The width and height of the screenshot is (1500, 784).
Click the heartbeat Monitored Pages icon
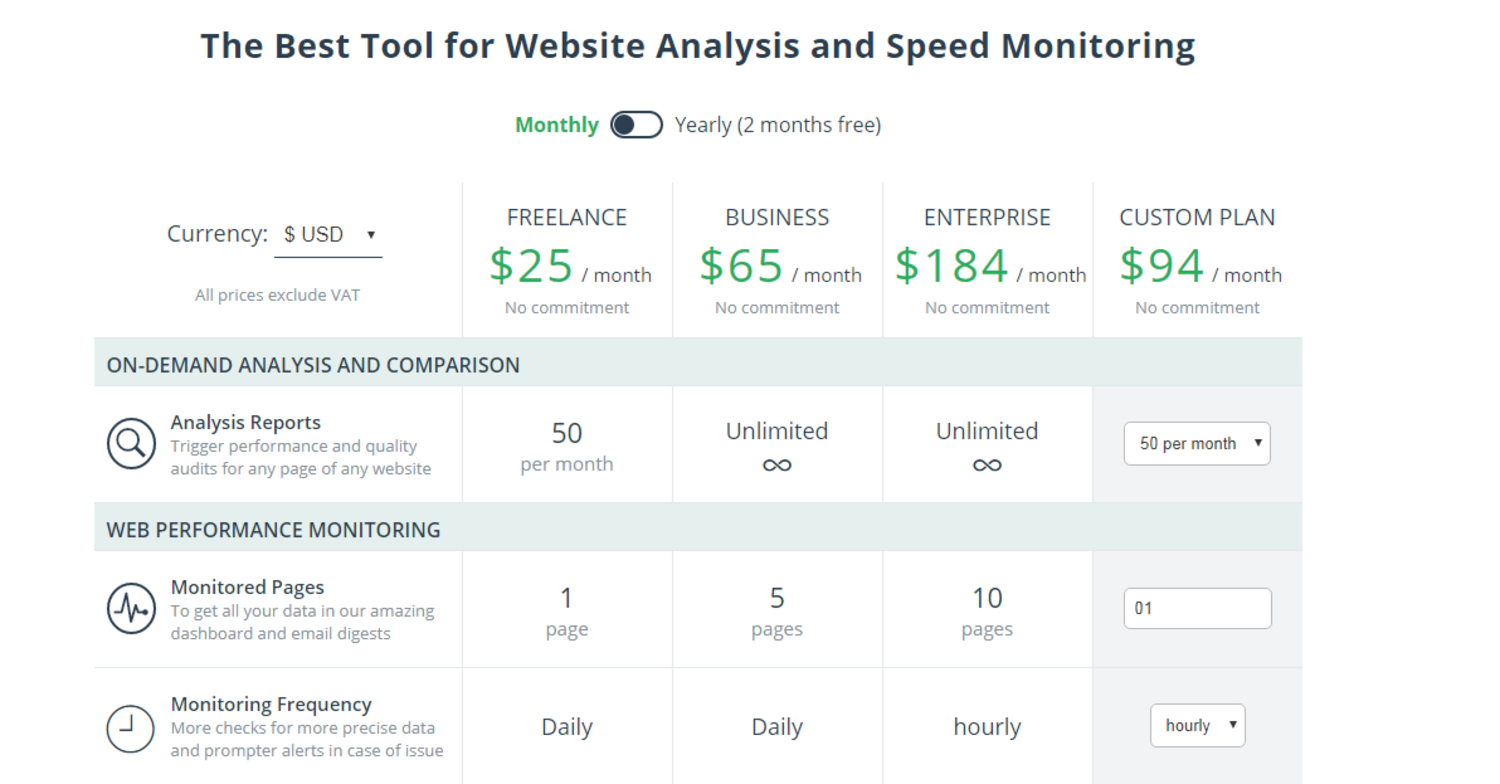[131, 609]
